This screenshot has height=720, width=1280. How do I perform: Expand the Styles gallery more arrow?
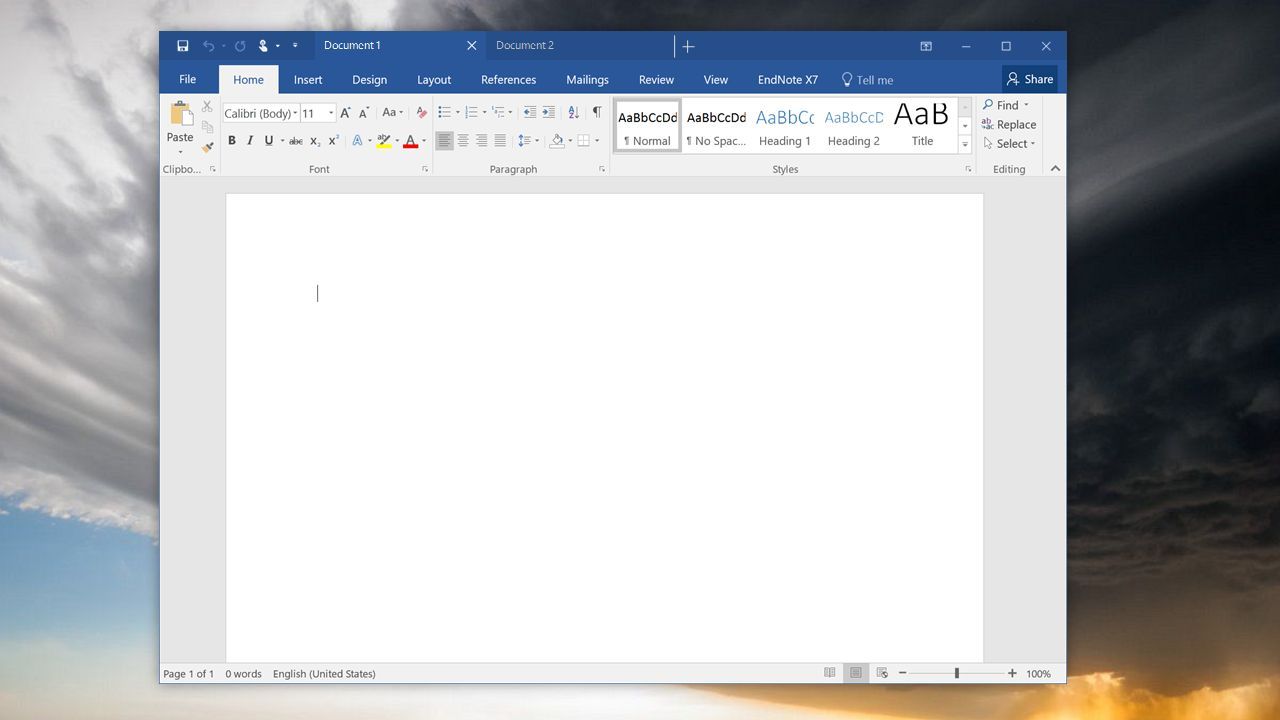tap(965, 145)
